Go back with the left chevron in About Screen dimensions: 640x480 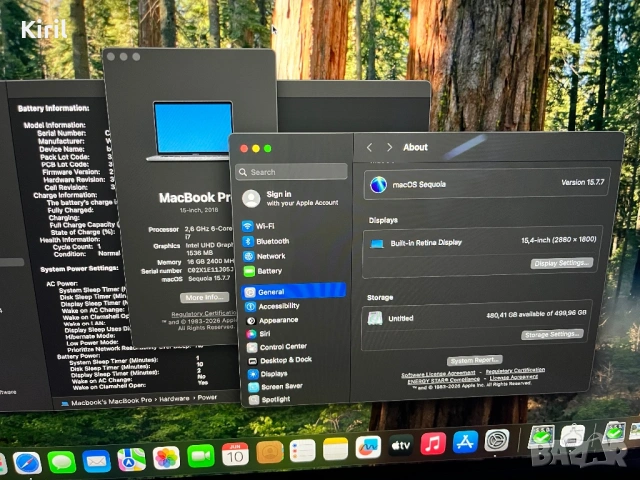click(369, 147)
